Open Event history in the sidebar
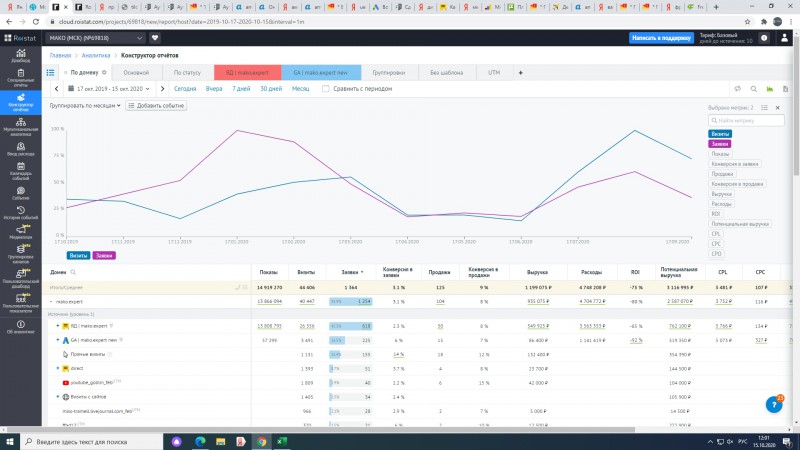 coord(20,213)
